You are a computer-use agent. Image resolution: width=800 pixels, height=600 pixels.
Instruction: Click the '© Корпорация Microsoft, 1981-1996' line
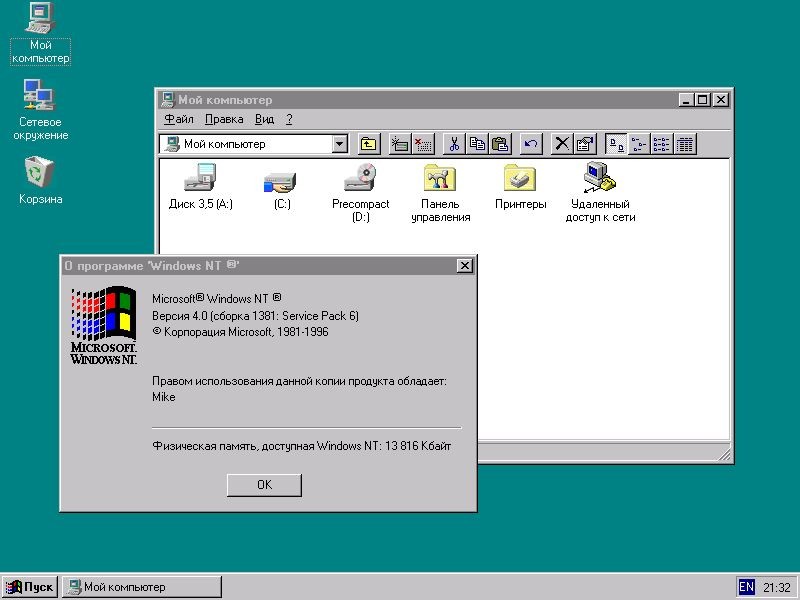pos(240,332)
